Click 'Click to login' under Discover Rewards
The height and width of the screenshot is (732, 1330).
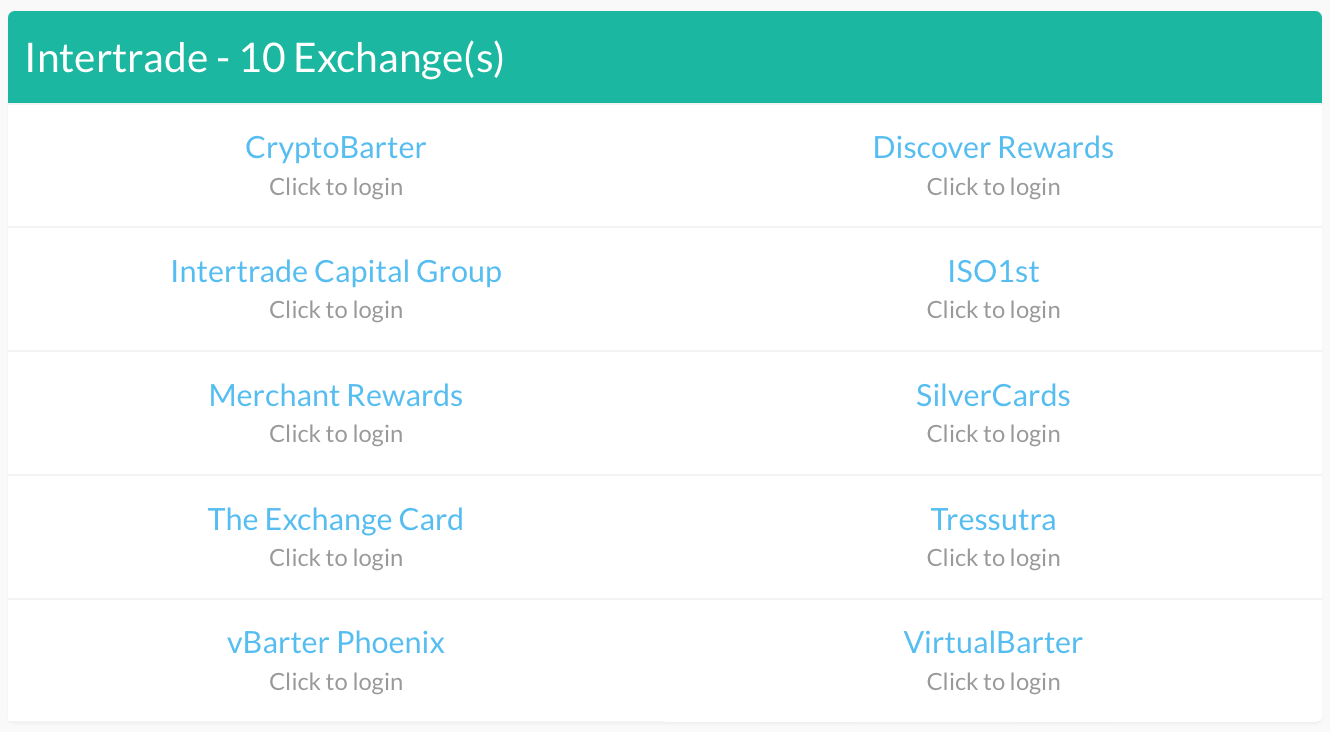(x=993, y=187)
